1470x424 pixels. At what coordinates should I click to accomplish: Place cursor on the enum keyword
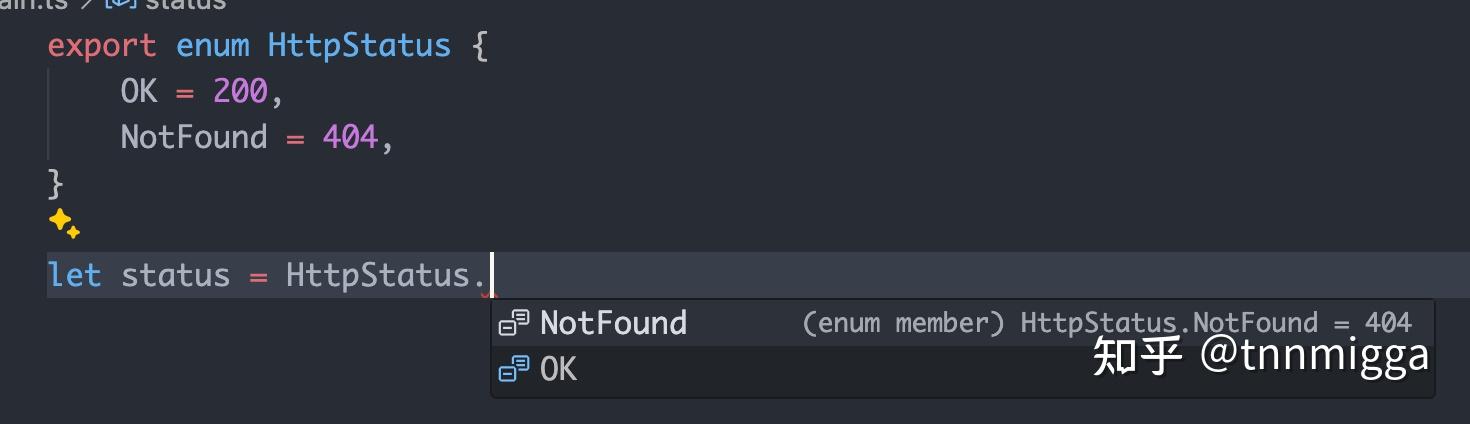click(212, 46)
